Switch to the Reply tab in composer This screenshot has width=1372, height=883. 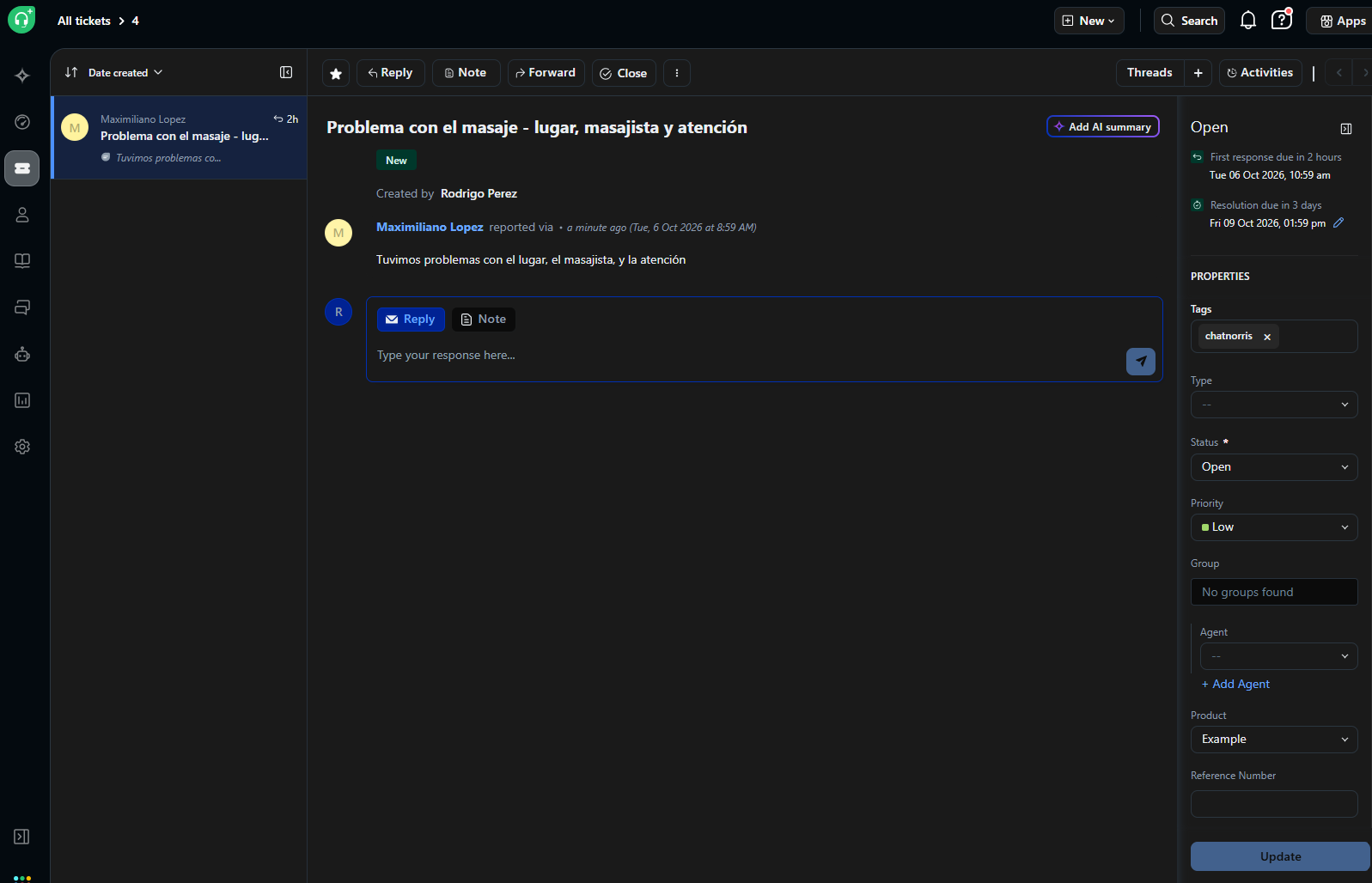[x=411, y=320]
